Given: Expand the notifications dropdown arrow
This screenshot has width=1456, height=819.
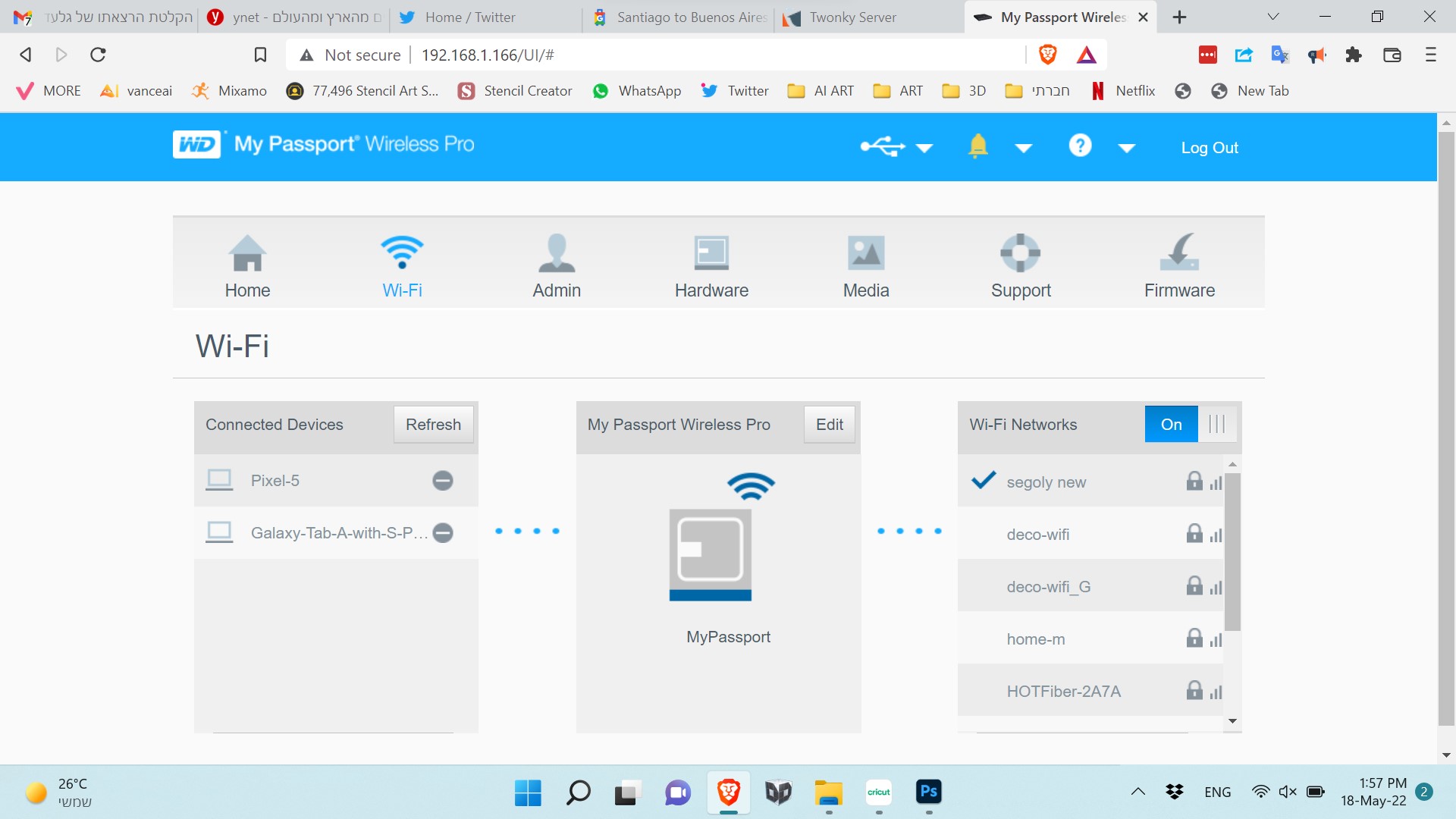Looking at the screenshot, I should tap(1024, 148).
